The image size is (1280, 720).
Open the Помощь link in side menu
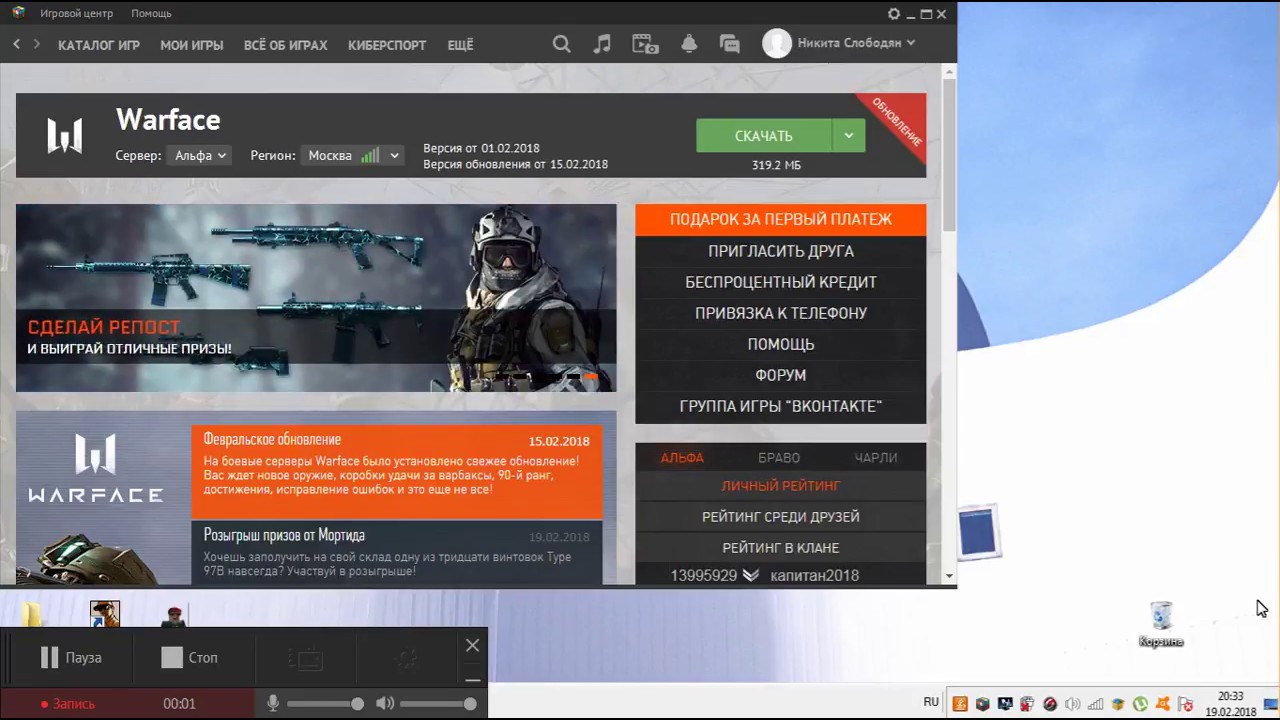(x=781, y=344)
